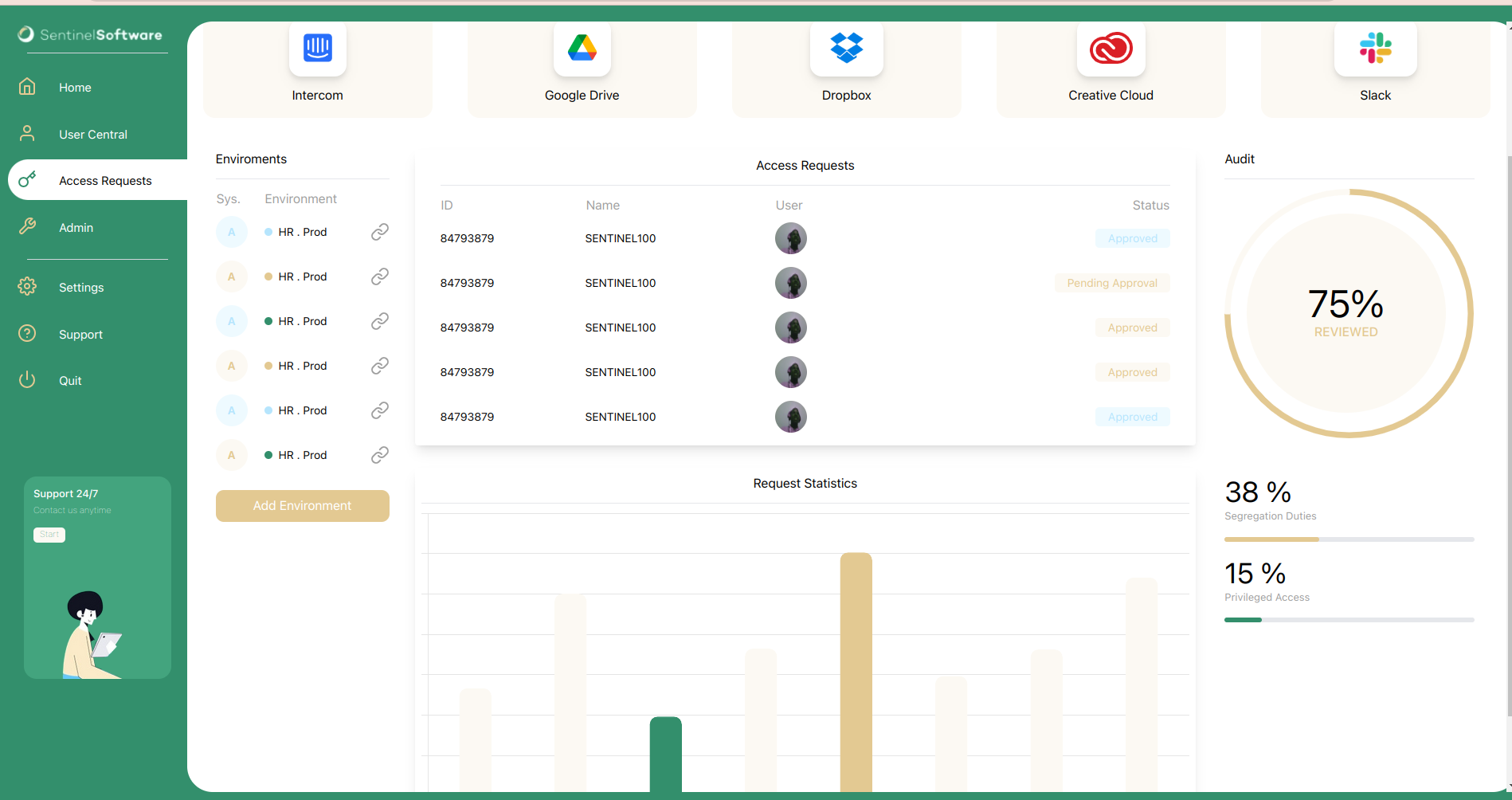Click link icon of sixth HR . Prod row

pos(380,455)
